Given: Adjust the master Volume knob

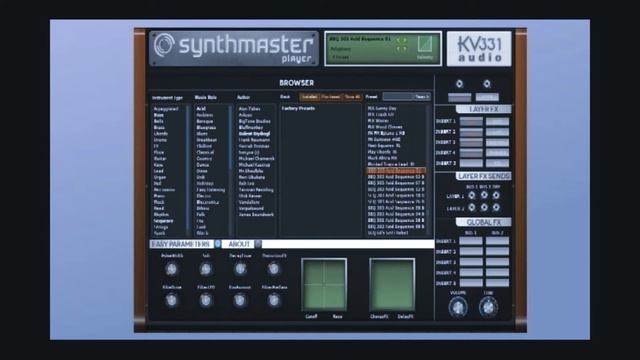Looking at the screenshot, I should click(x=458, y=307).
